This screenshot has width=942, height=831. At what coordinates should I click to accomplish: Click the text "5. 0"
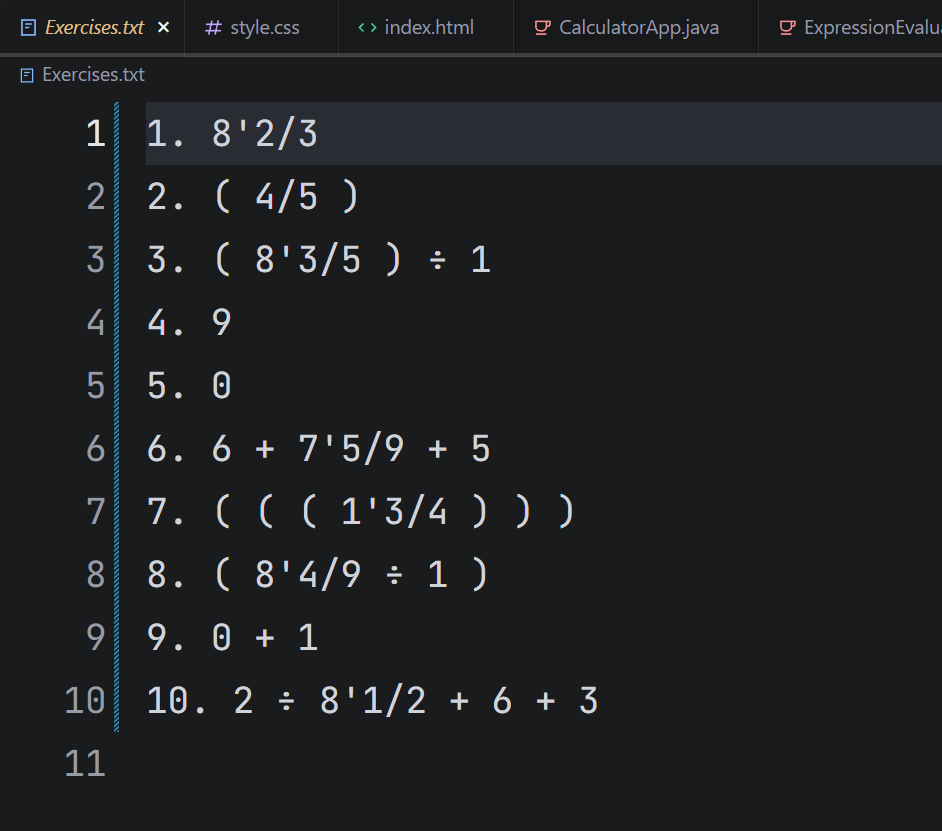[x=189, y=385]
